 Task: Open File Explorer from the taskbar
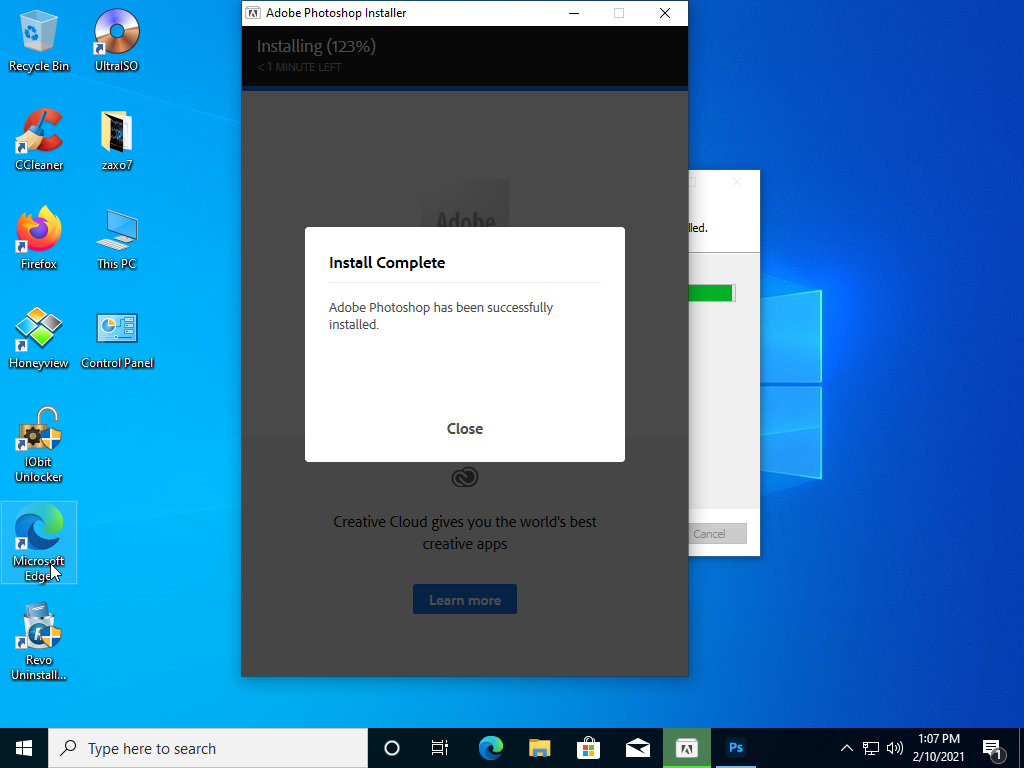coord(539,748)
